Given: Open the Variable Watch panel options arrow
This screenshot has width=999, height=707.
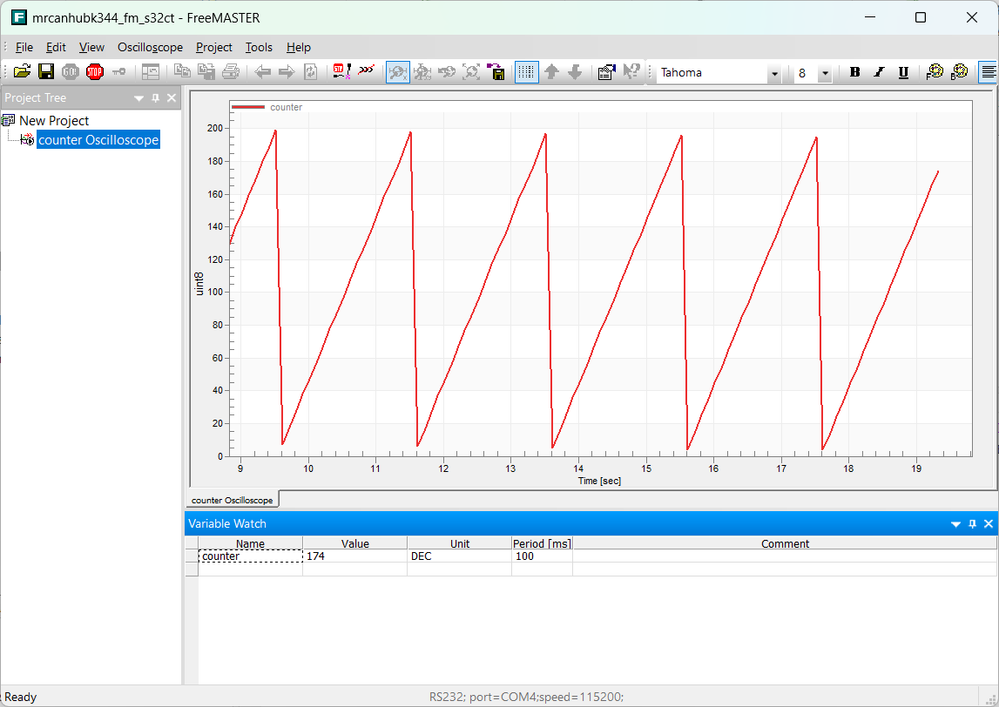Looking at the screenshot, I should 956,524.
